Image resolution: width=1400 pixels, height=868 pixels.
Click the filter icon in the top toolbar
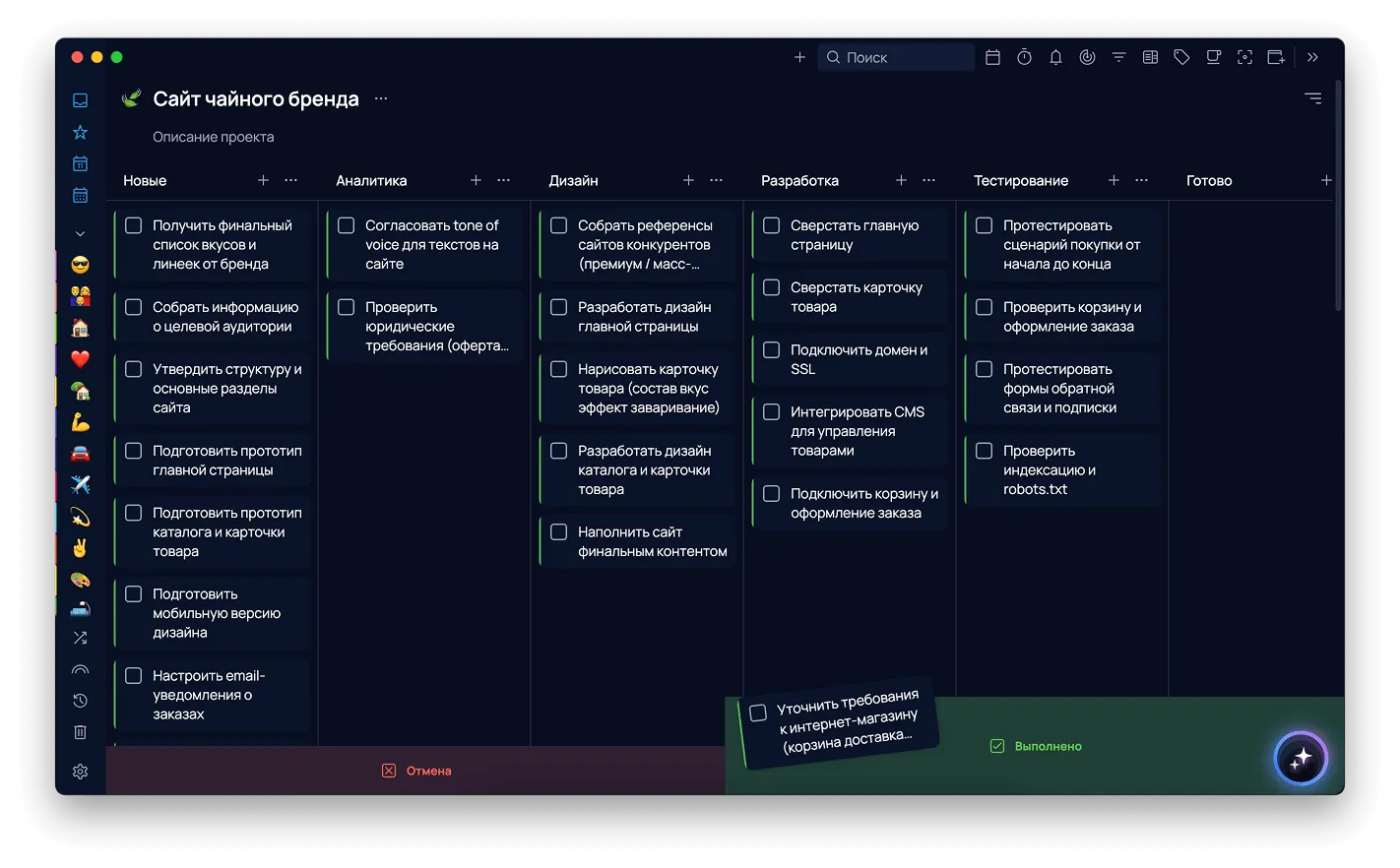coord(1118,57)
